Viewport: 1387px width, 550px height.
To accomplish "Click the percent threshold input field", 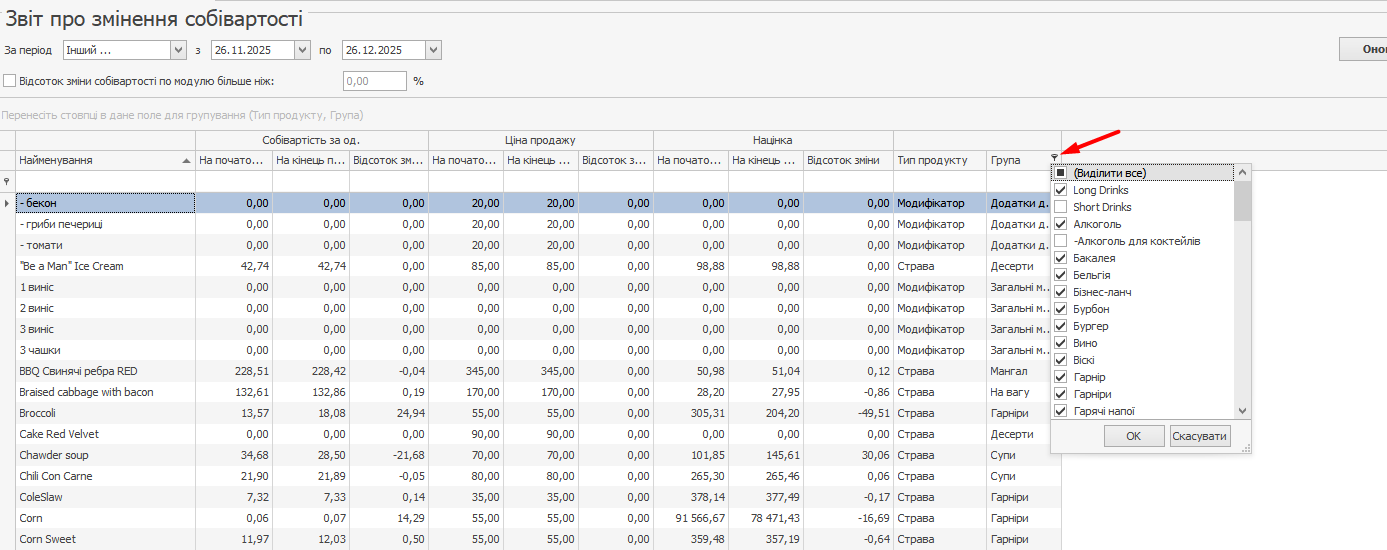I will coord(374,81).
